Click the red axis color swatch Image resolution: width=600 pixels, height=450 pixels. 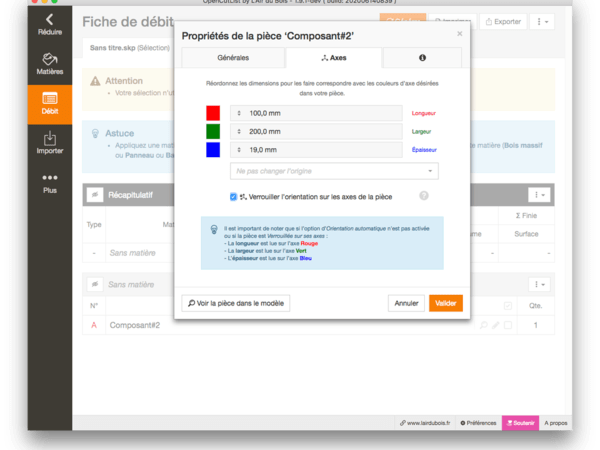(x=212, y=113)
